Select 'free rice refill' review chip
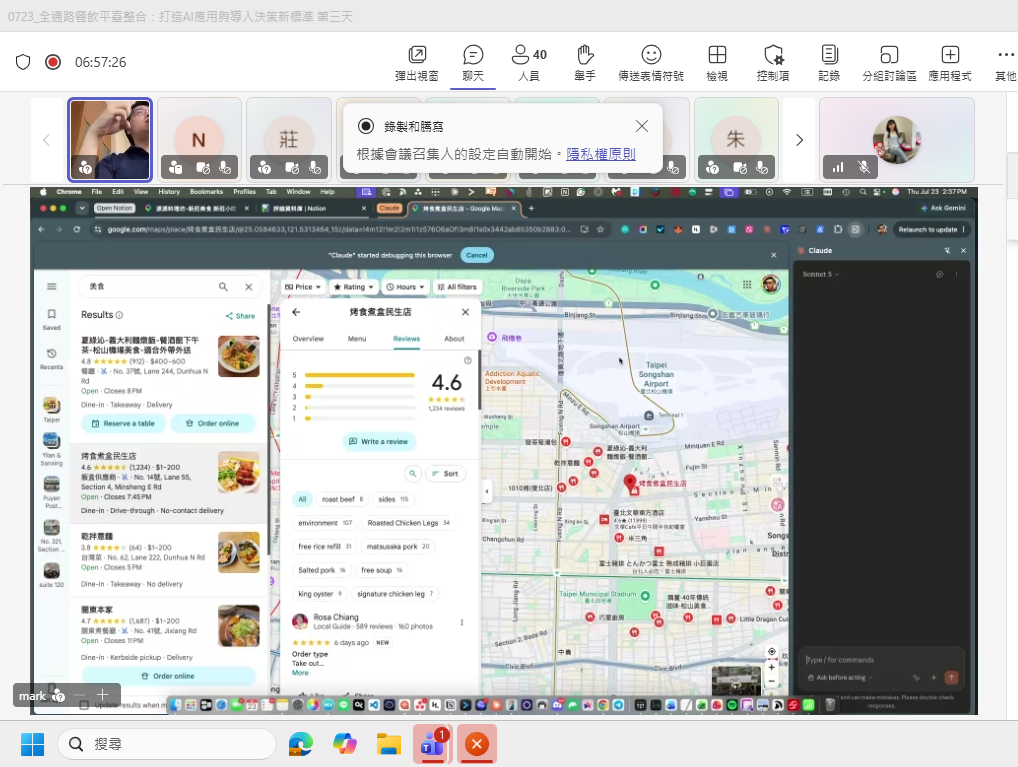The width and height of the screenshot is (1018, 767). pos(324,547)
